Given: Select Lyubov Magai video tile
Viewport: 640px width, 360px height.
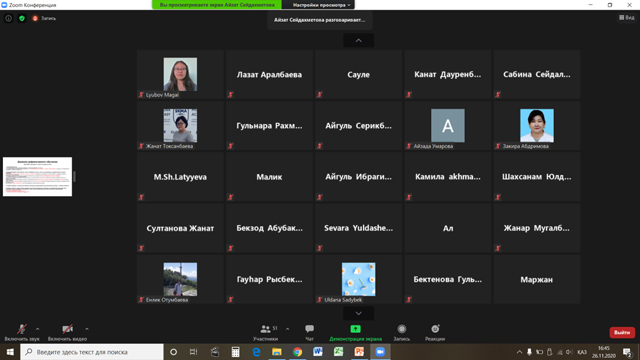Looking at the screenshot, I should pos(180,74).
